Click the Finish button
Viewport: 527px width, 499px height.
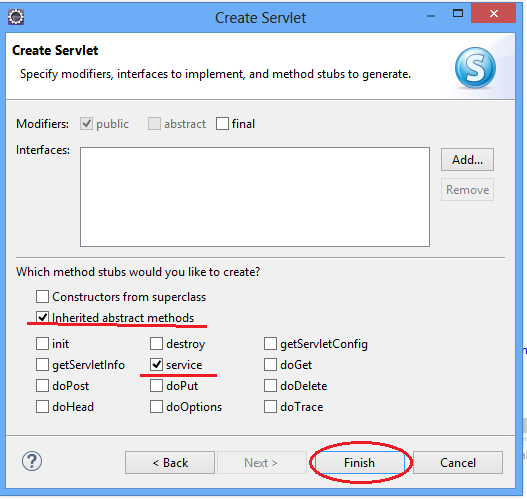tap(359, 463)
